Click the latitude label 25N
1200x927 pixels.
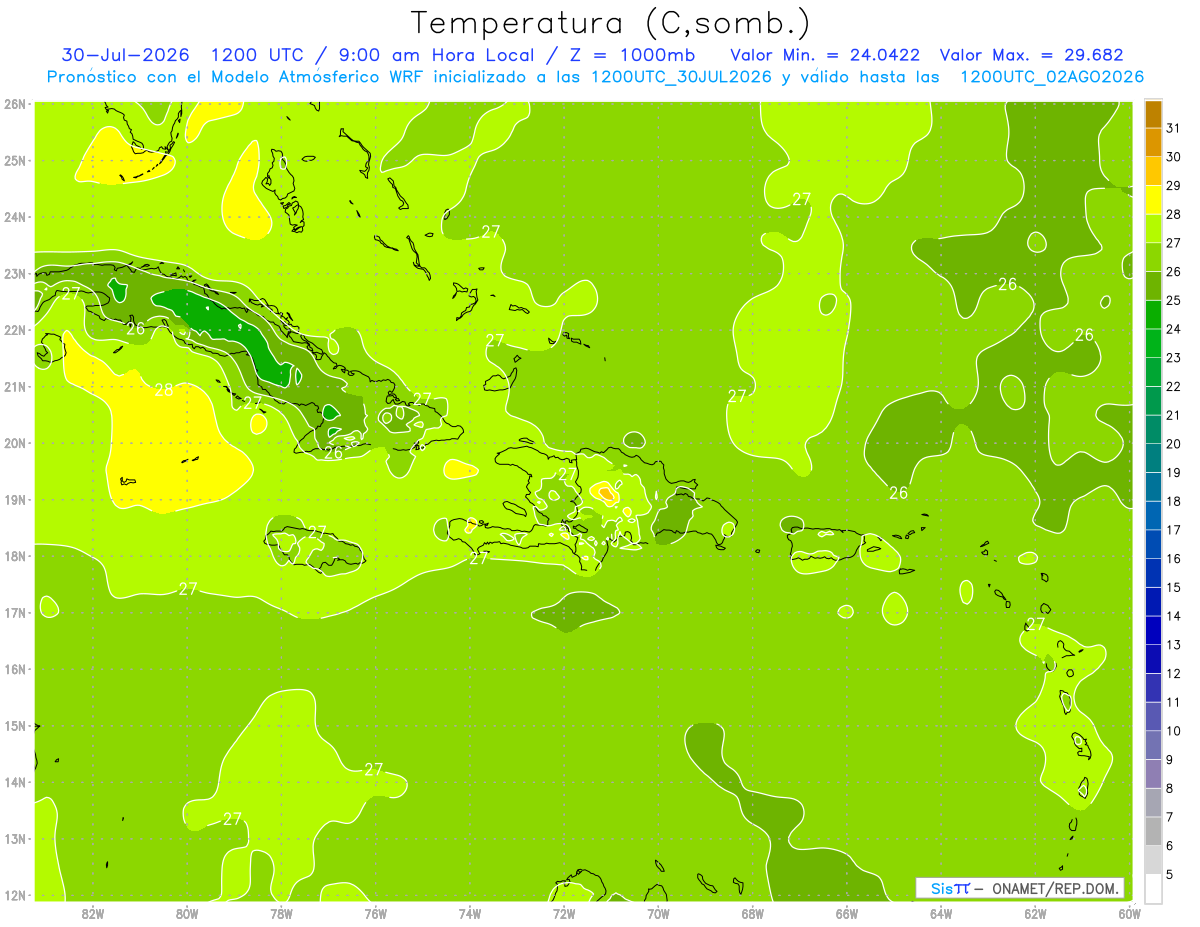pos(15,160)
